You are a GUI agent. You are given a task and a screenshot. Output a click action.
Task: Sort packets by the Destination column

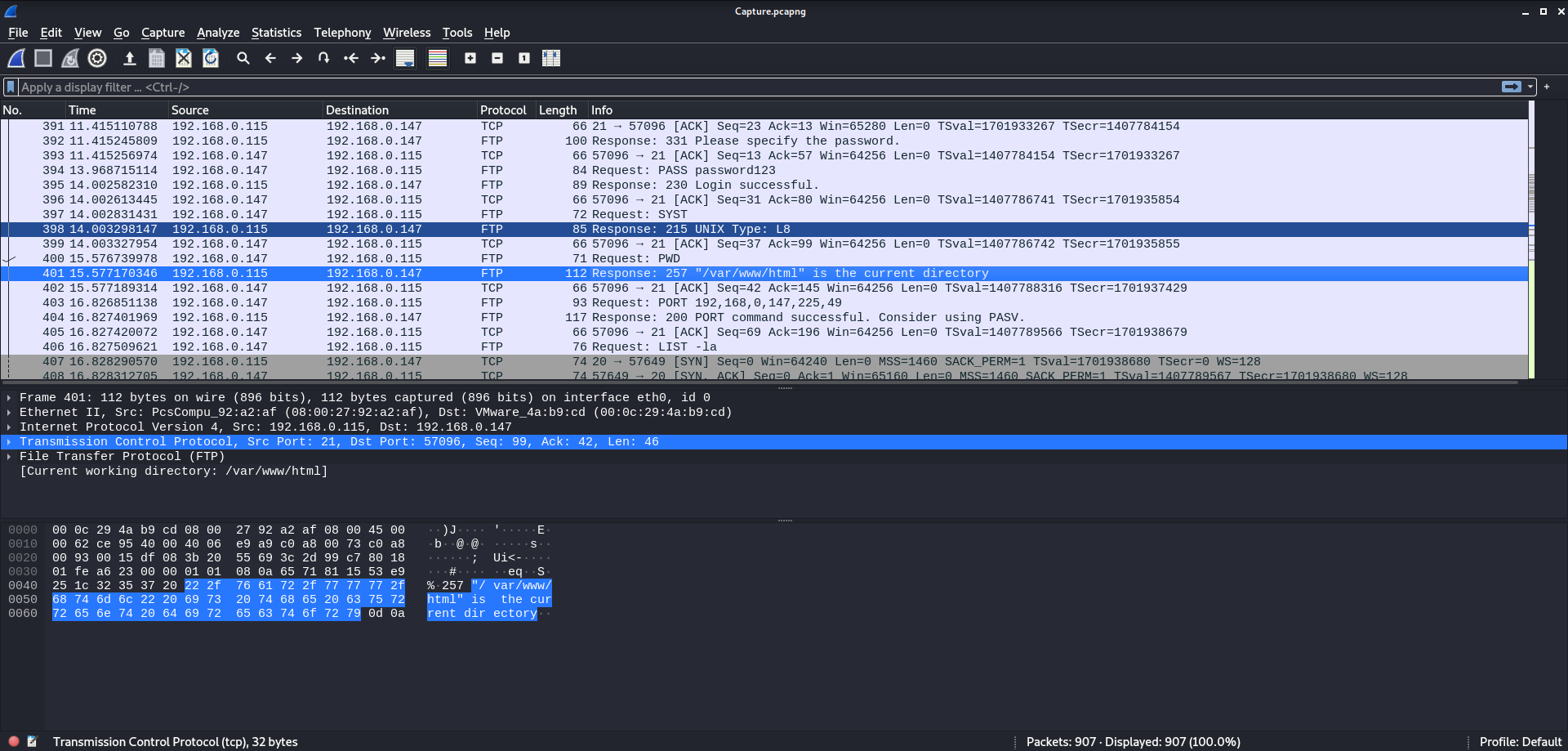coord(400,110)
